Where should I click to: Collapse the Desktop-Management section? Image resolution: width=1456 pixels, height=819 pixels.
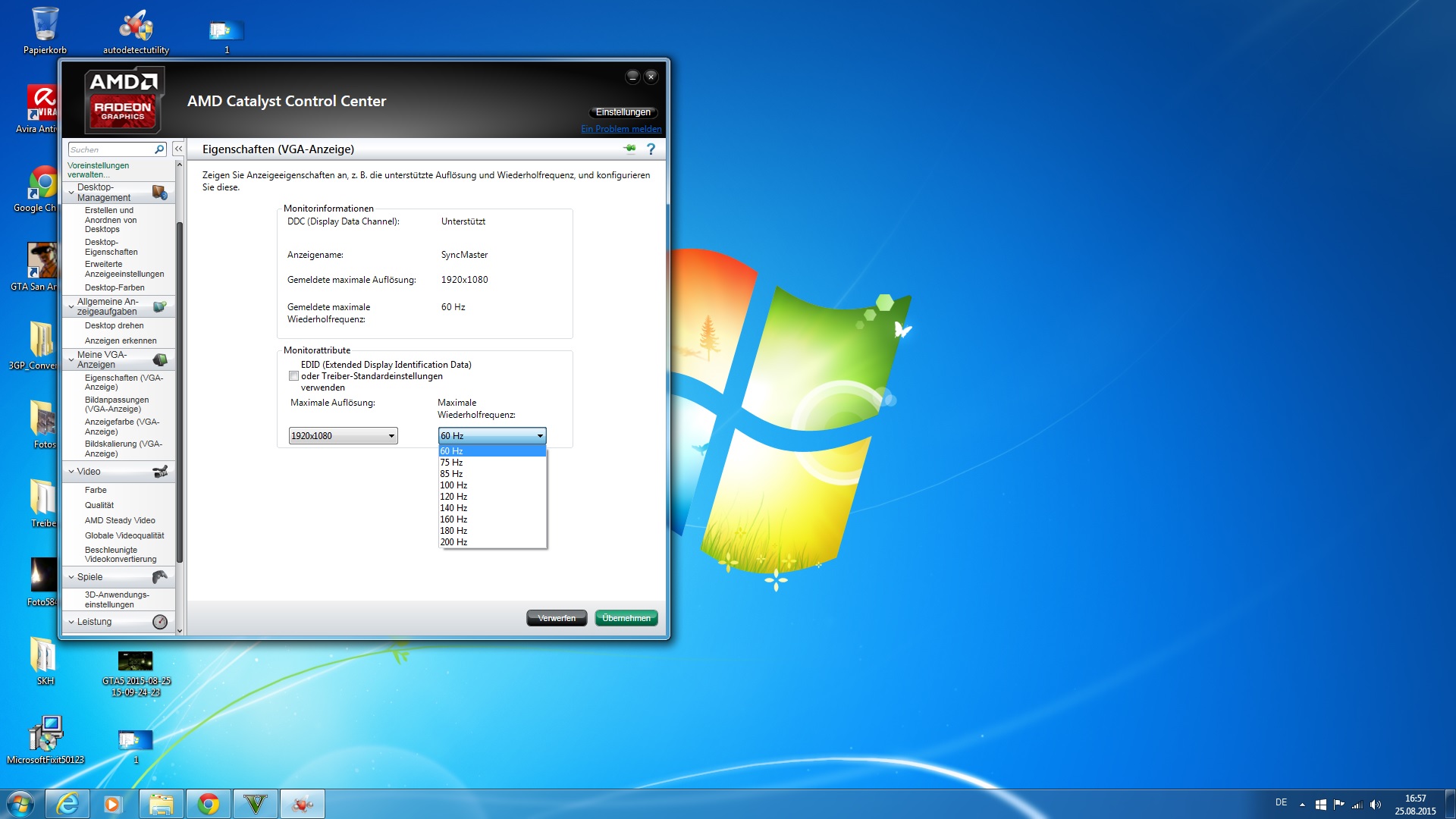(72, 193)
